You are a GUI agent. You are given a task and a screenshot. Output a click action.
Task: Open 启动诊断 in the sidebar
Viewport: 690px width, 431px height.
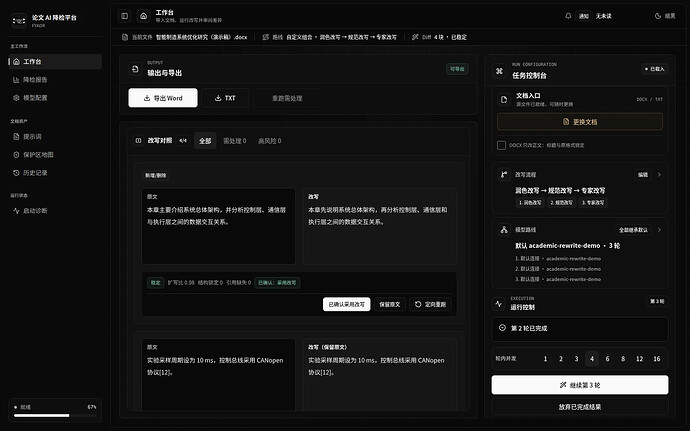click(x=55, y=210)
